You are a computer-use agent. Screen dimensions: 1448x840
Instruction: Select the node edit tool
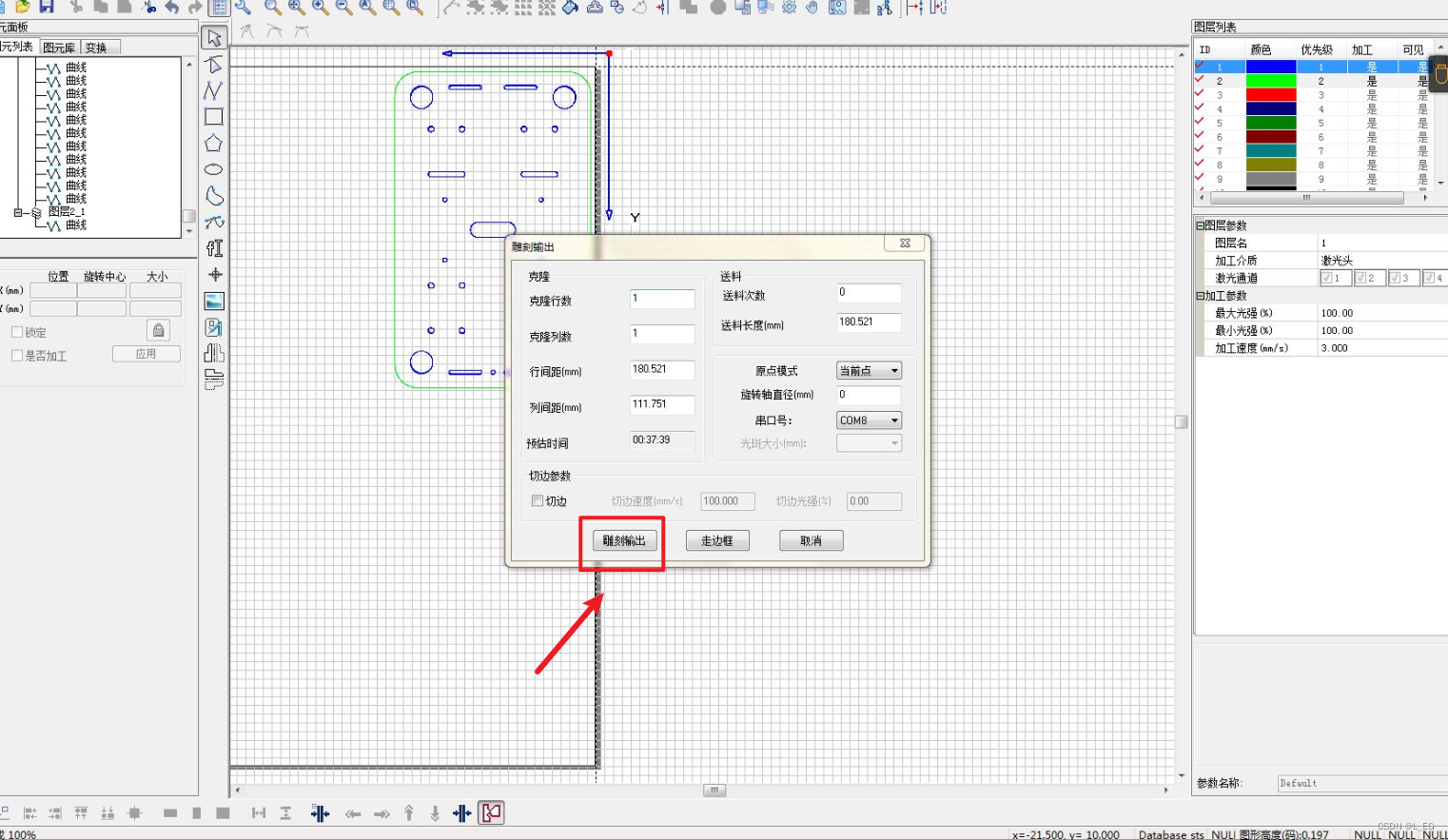tap(214, 65)
